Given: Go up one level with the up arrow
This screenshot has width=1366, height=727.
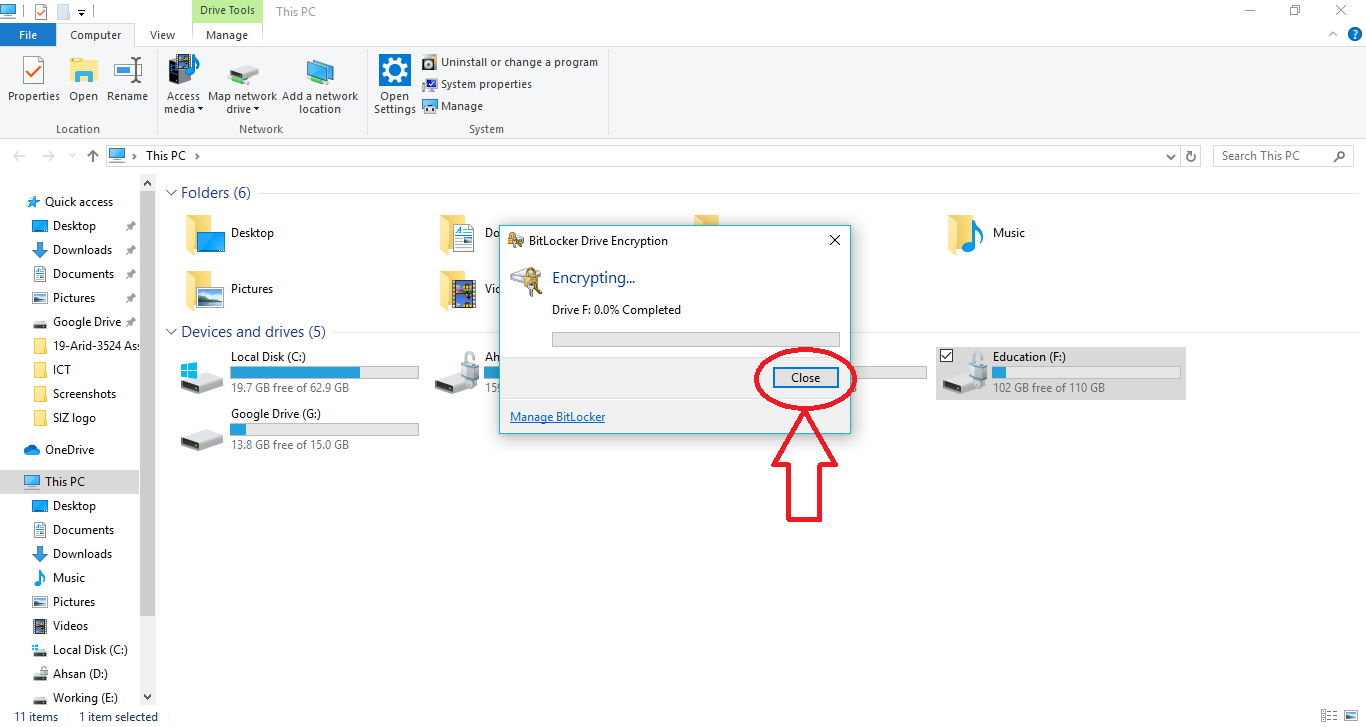Looking at the screenshot, I should coord(93,156).
